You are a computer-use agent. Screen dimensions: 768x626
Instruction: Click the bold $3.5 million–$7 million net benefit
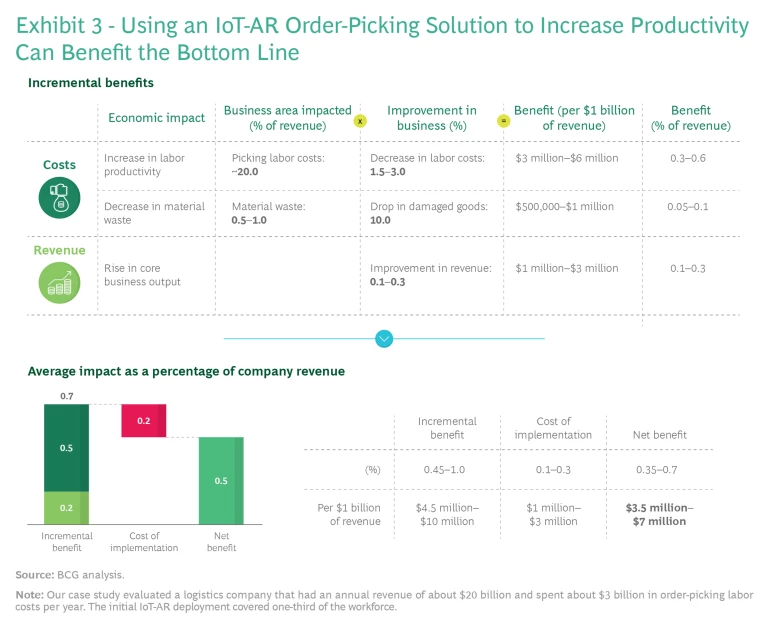pyautogui.click(x=659, y=514)
